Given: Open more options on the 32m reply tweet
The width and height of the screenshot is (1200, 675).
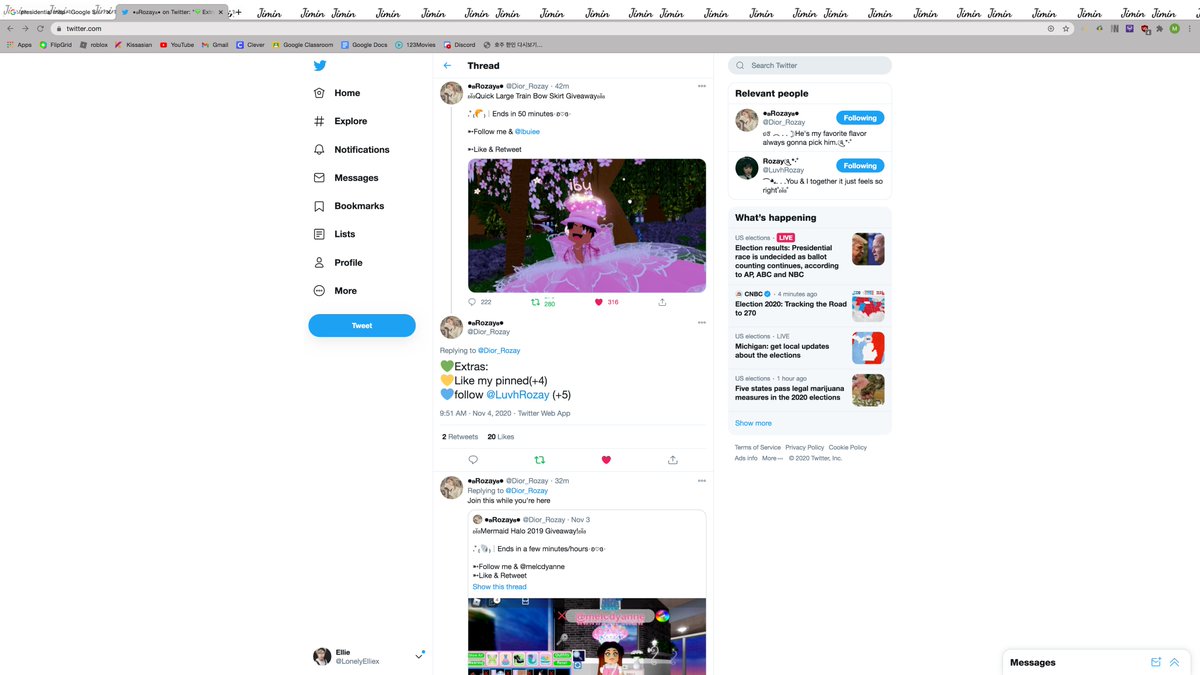Looking at the screenshot, I should click(702, 481).
